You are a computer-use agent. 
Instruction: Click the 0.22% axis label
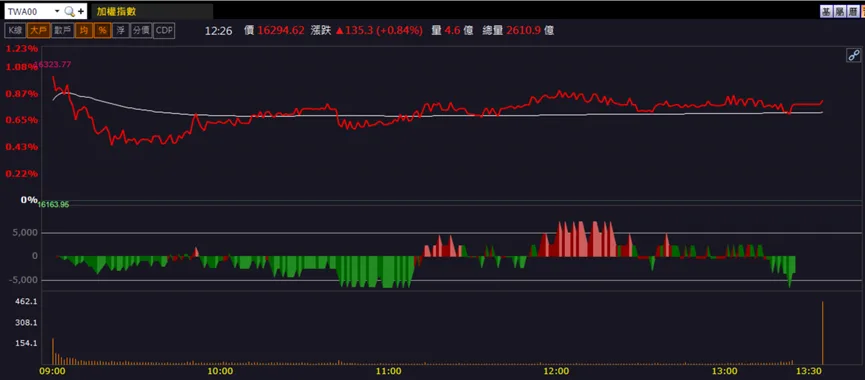pos(22,174)
